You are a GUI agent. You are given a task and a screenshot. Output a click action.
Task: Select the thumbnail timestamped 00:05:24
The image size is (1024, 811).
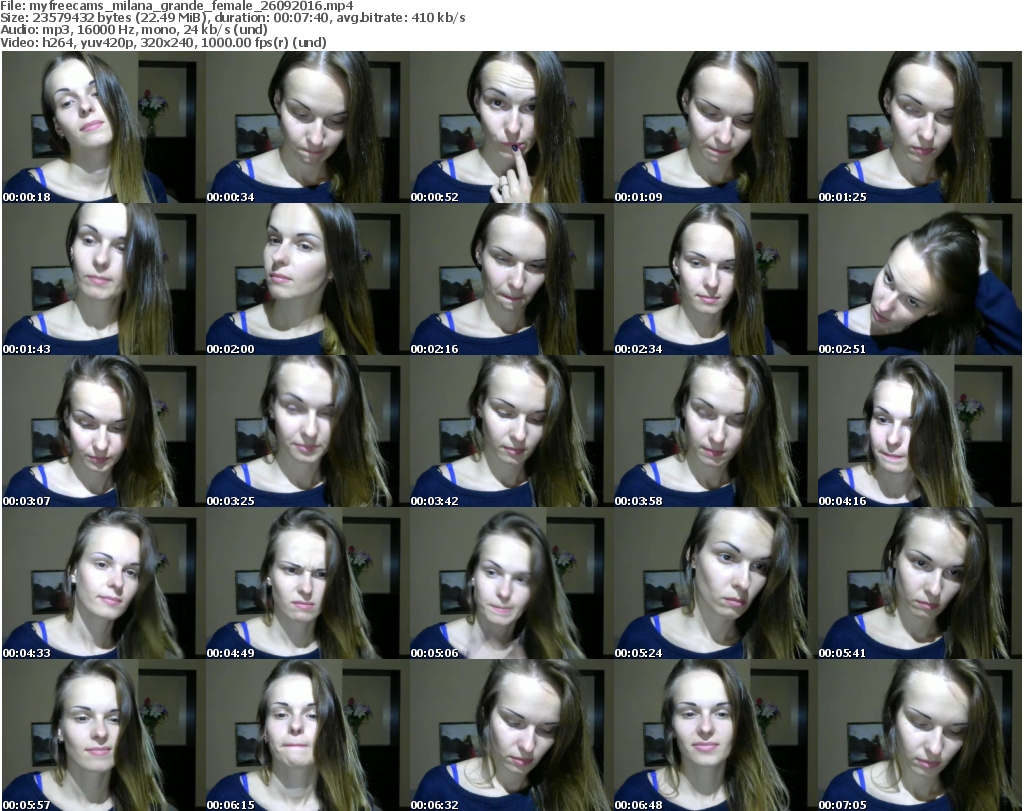pyautogui.click(x=716, y=583)
